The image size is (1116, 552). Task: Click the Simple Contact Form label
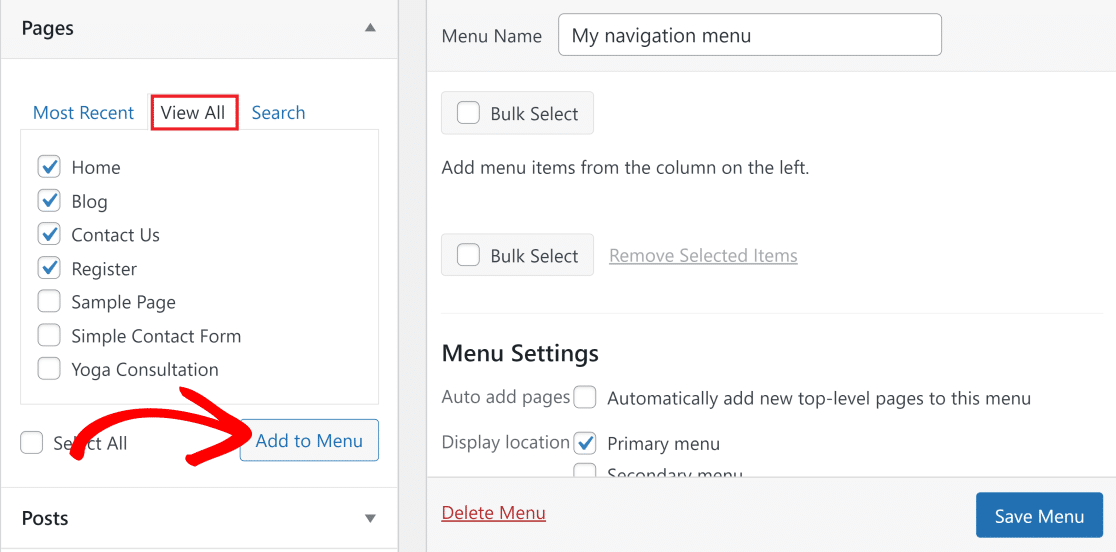156,336
